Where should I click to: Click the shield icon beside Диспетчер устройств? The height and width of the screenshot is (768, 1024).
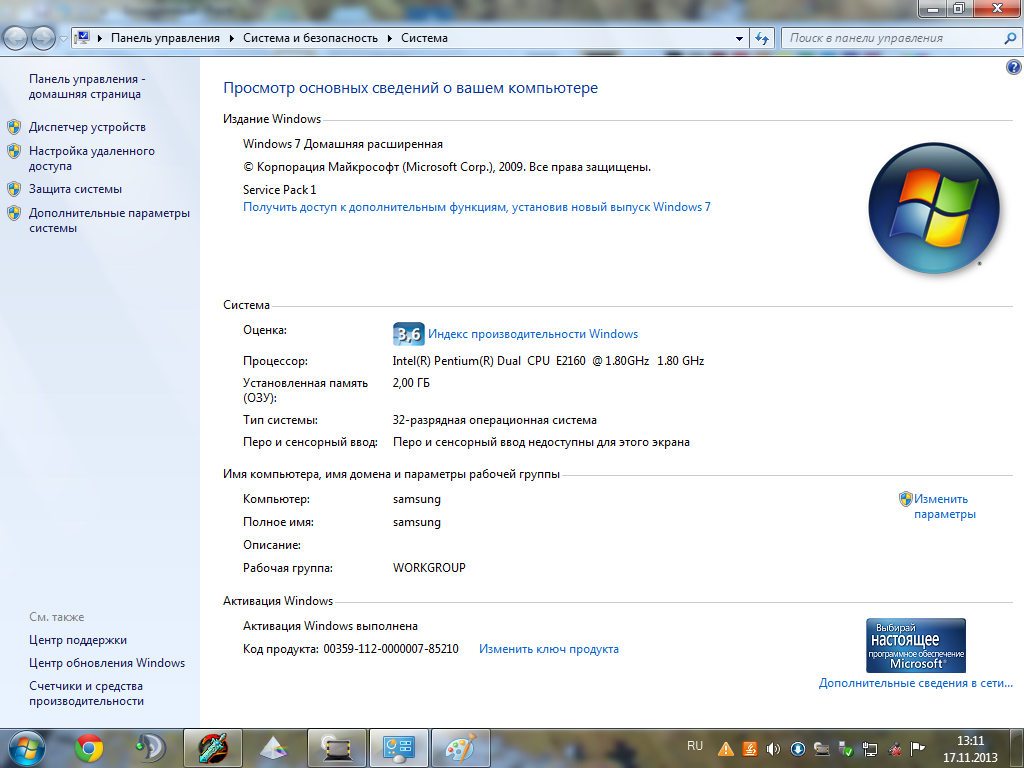point(14,127)
